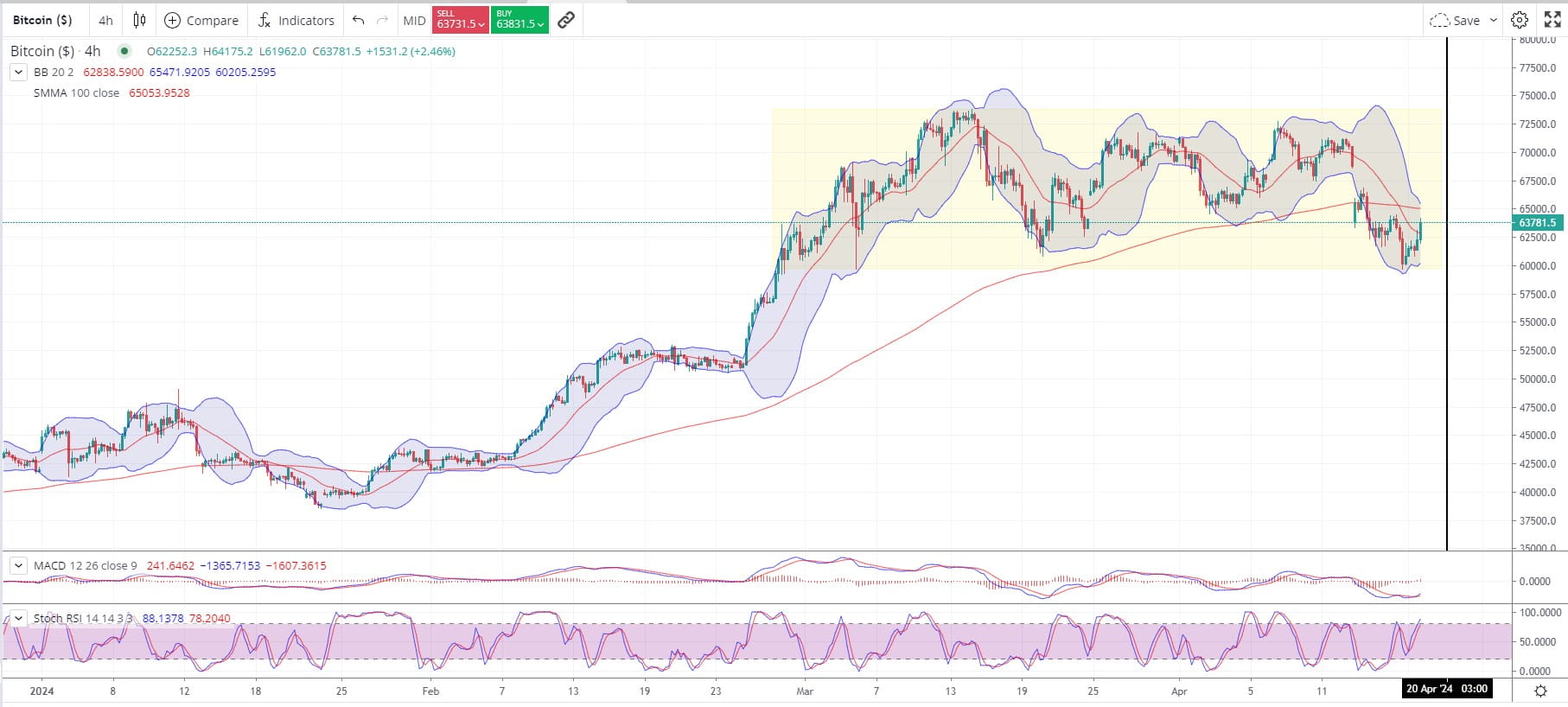Click the current price label 63781.5
Screen dimensions: 1568x707
1537,223
